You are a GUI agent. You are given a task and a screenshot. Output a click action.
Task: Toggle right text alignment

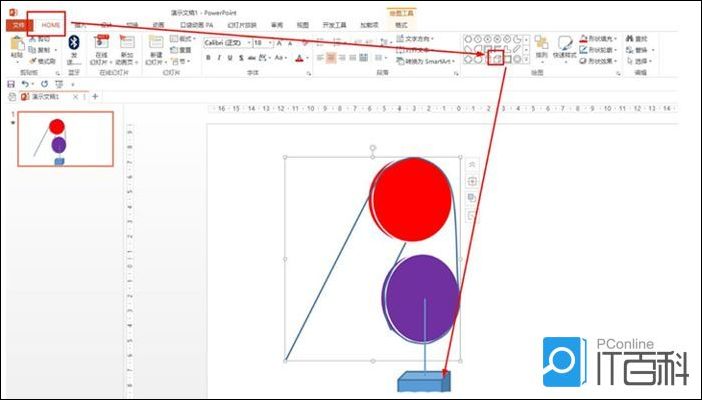click(342, 58)
